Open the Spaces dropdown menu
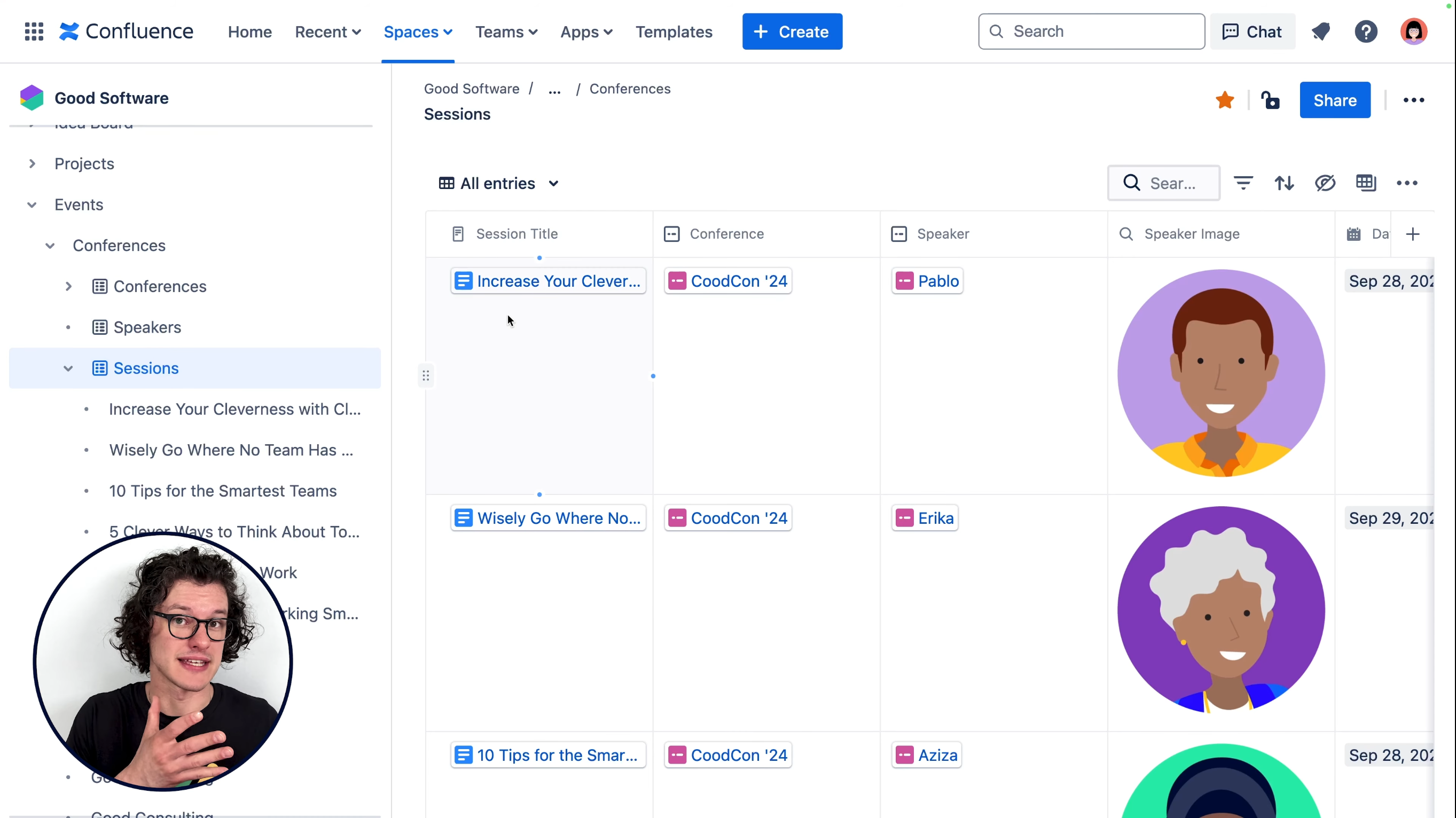The height and width of the screenshot is (818, 1456). click(418, 32)
